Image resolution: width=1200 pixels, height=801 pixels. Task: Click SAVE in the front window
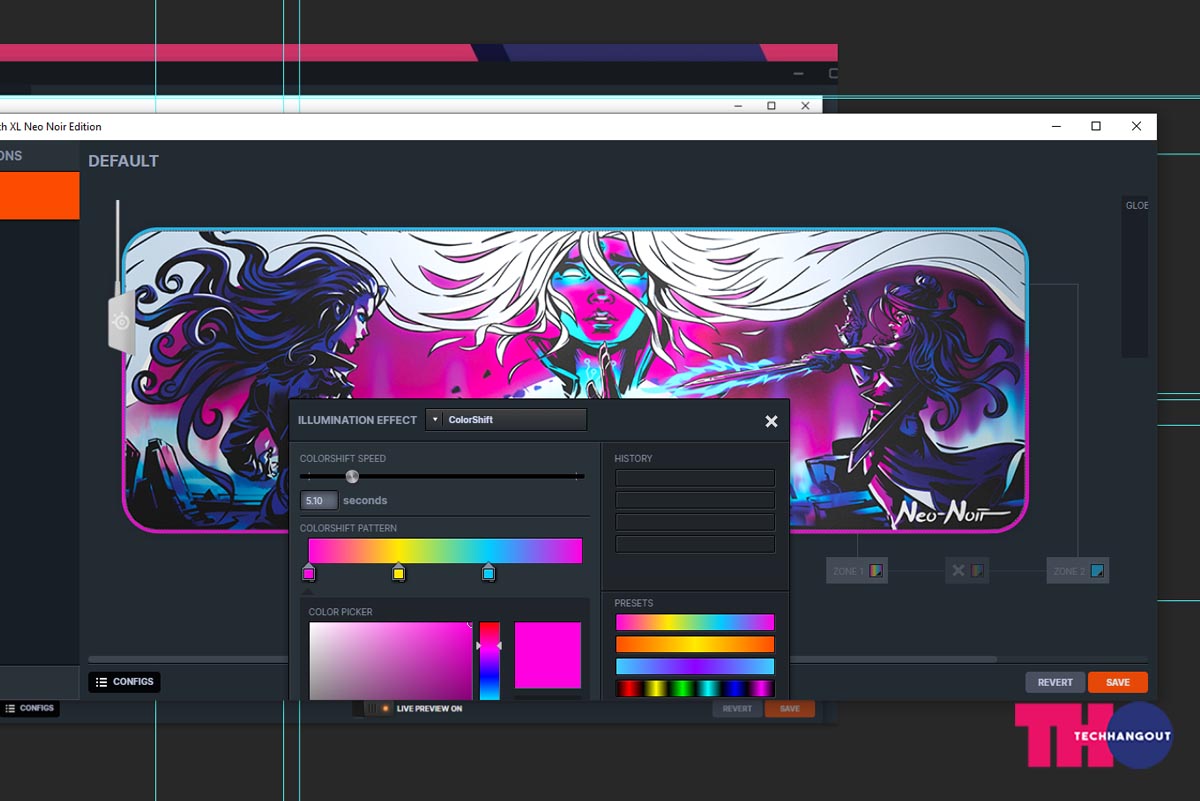pos(1118,682)
